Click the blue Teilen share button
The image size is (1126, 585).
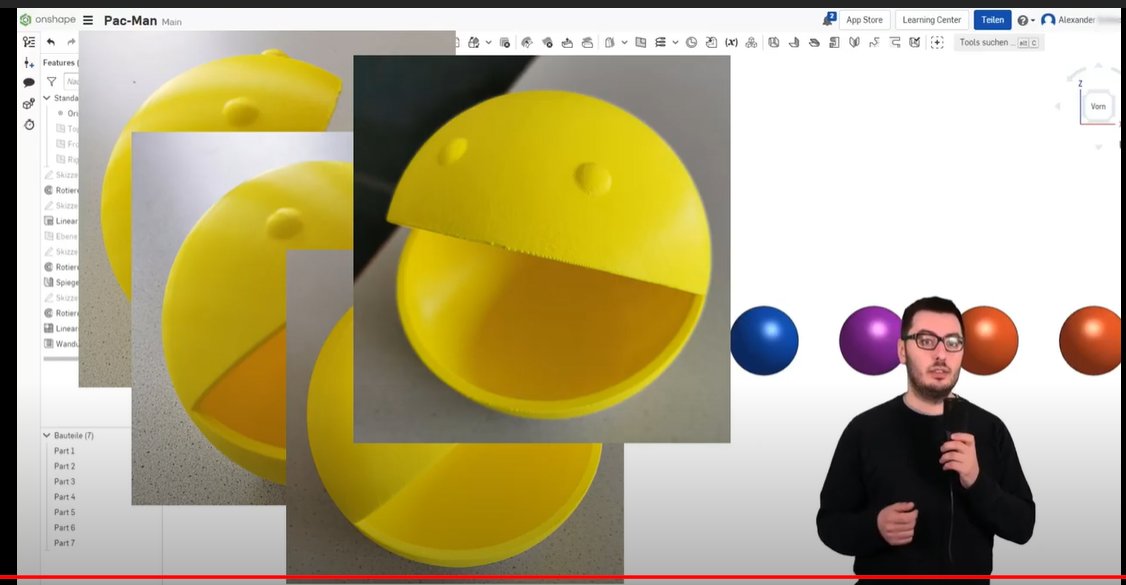click(x=992, y=20)
